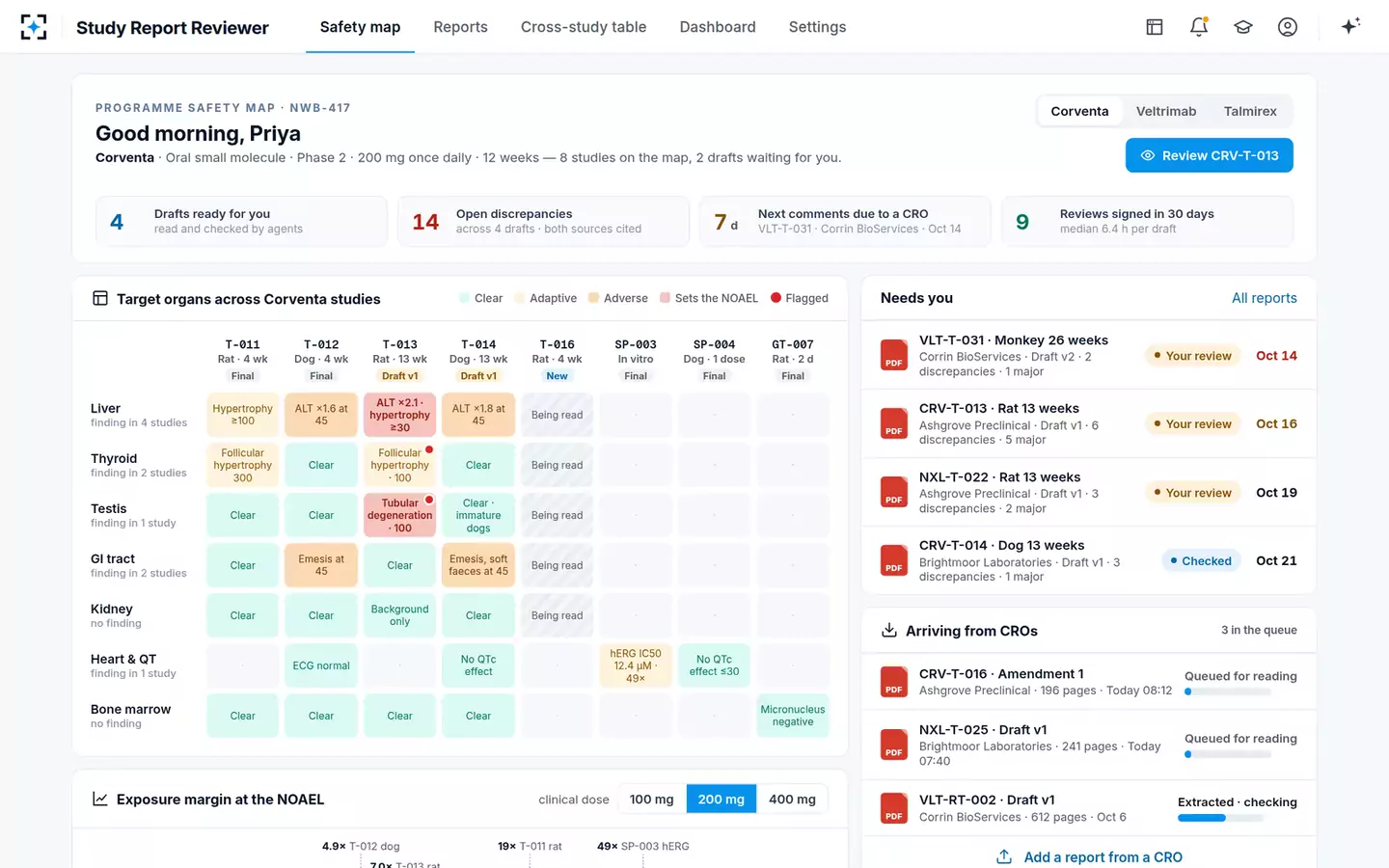1389x868 pixels.
Task: Open PDF icon for CRV-T-013 Rat 13 weeks
Action: point(894,423)
